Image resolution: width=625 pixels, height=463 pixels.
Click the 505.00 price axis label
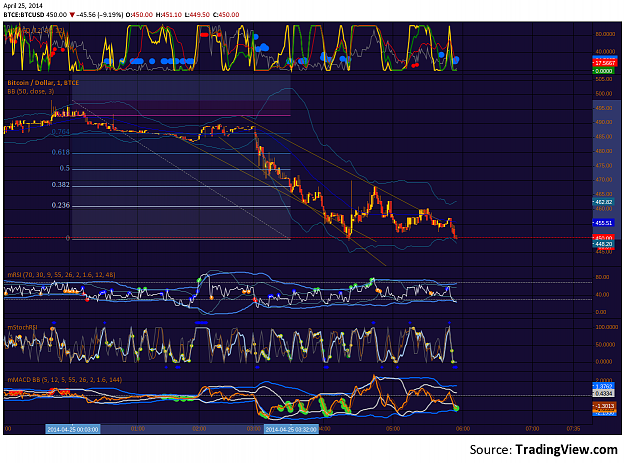coord(604,79)
